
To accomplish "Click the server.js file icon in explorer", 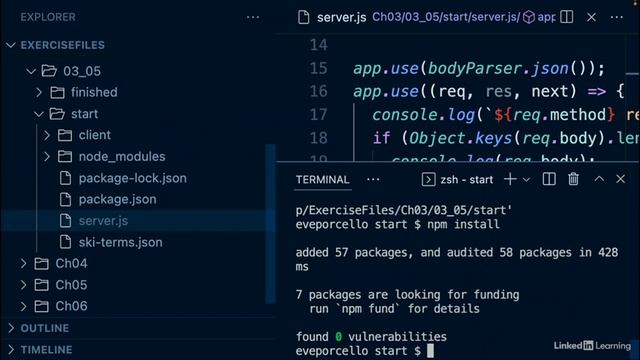I will click(65, 221).
